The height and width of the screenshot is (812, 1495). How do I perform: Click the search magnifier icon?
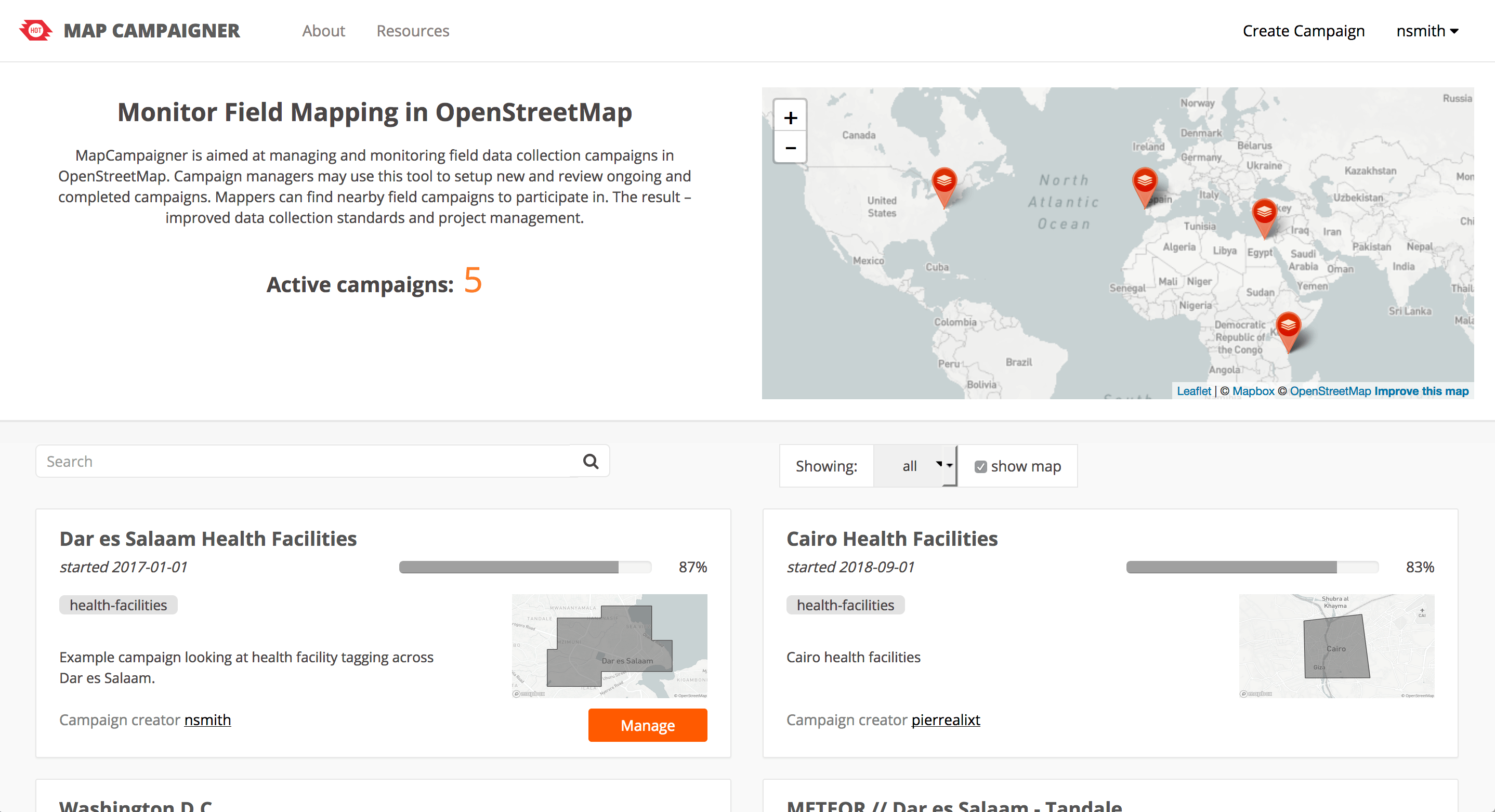click(x=591, y=462)
